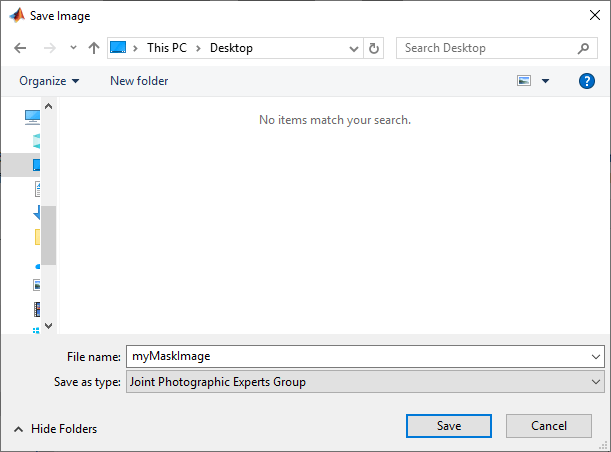Expand the address bar path dropdown
The image size is (611, 452).
point(353,49)
